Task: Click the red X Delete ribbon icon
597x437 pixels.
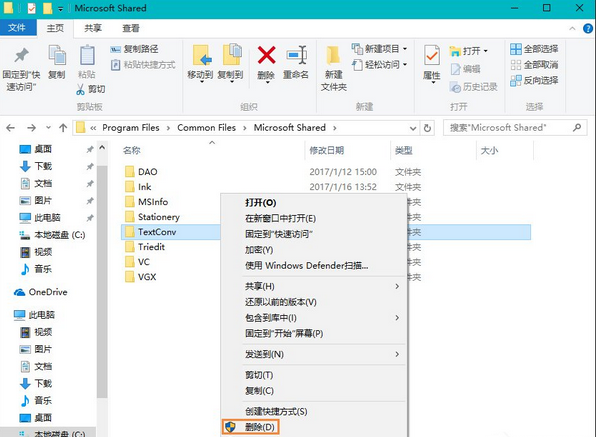Action: [267, 55]
